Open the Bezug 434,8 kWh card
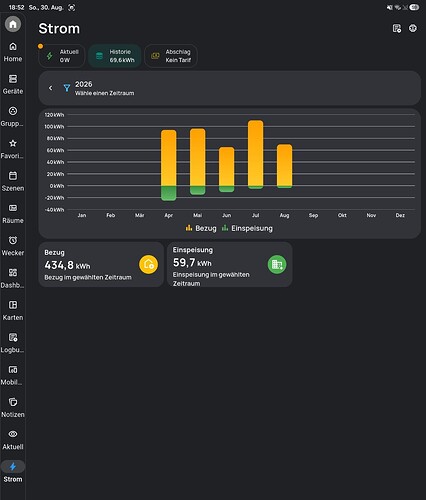 tap(101, 265)
